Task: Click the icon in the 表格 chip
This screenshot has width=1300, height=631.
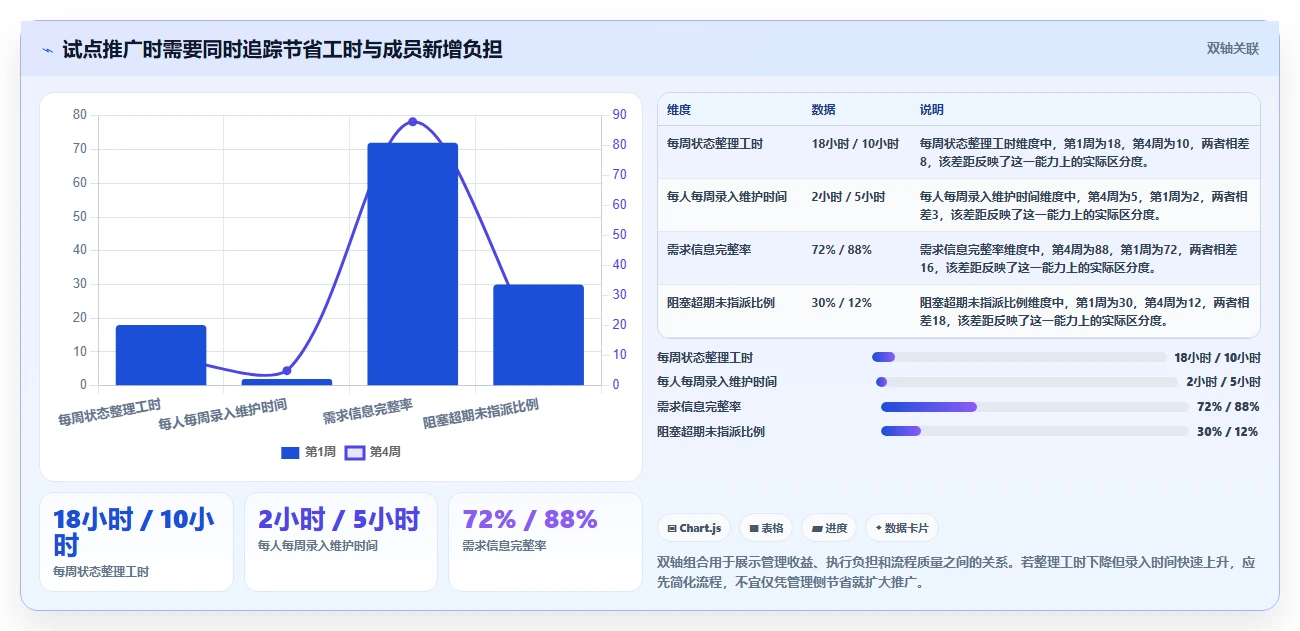Action: (754, 528)
